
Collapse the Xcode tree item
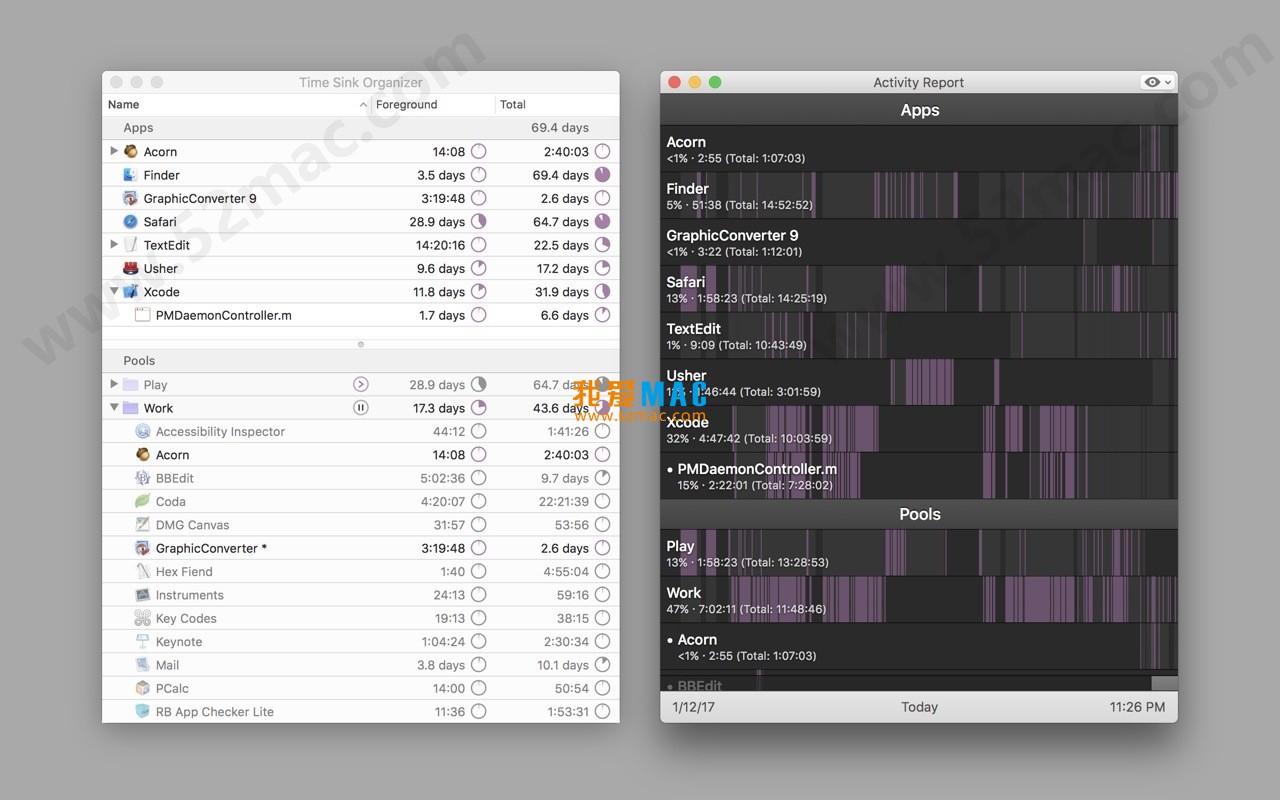tap(113, 292)
